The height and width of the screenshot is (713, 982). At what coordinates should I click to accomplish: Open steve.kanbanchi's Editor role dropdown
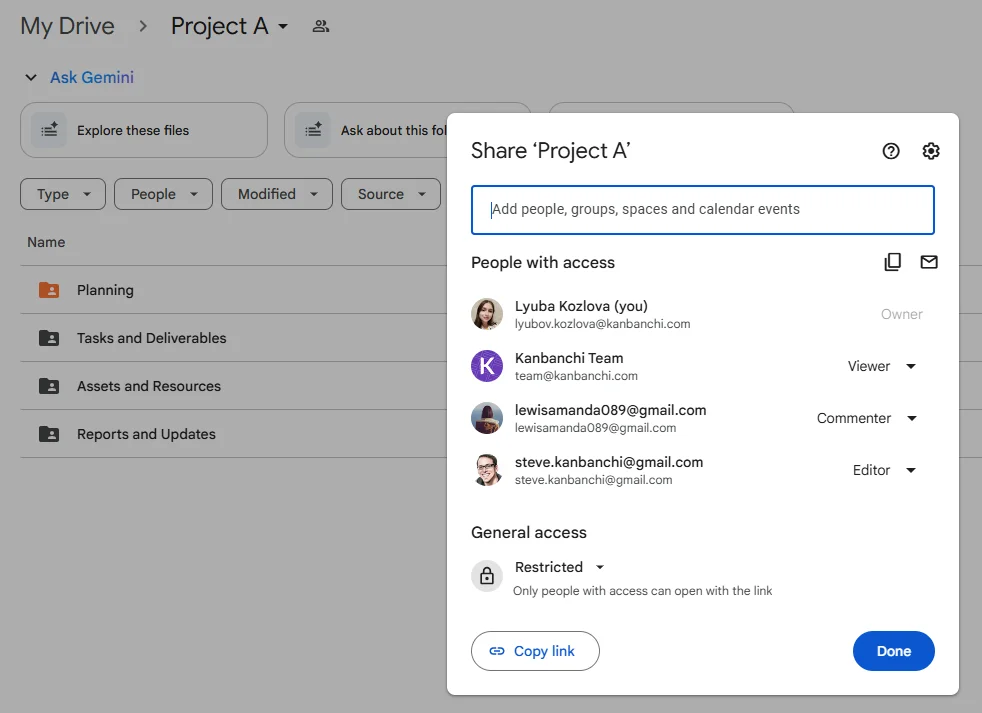[884, 470]
